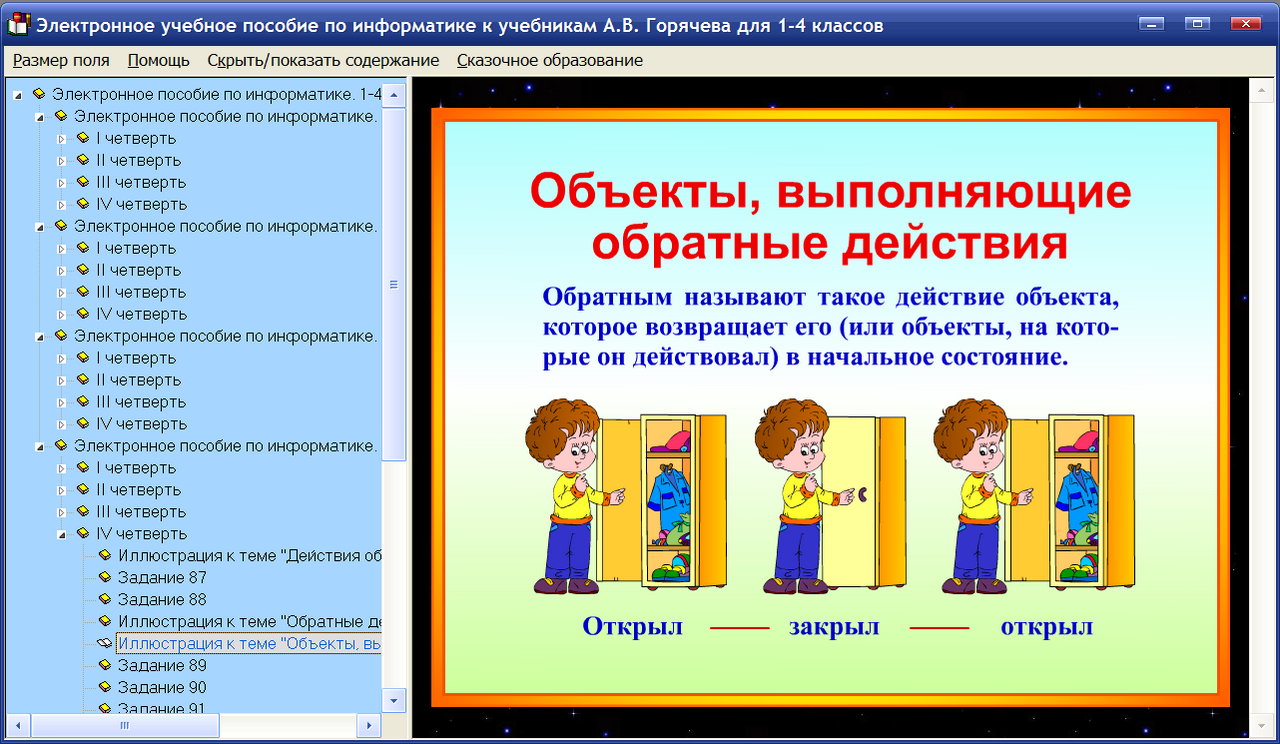Click the book icon beside Задание 88
Image resolution: width=1280 pixels, height=744 pixels.
(x=104, y=599)
